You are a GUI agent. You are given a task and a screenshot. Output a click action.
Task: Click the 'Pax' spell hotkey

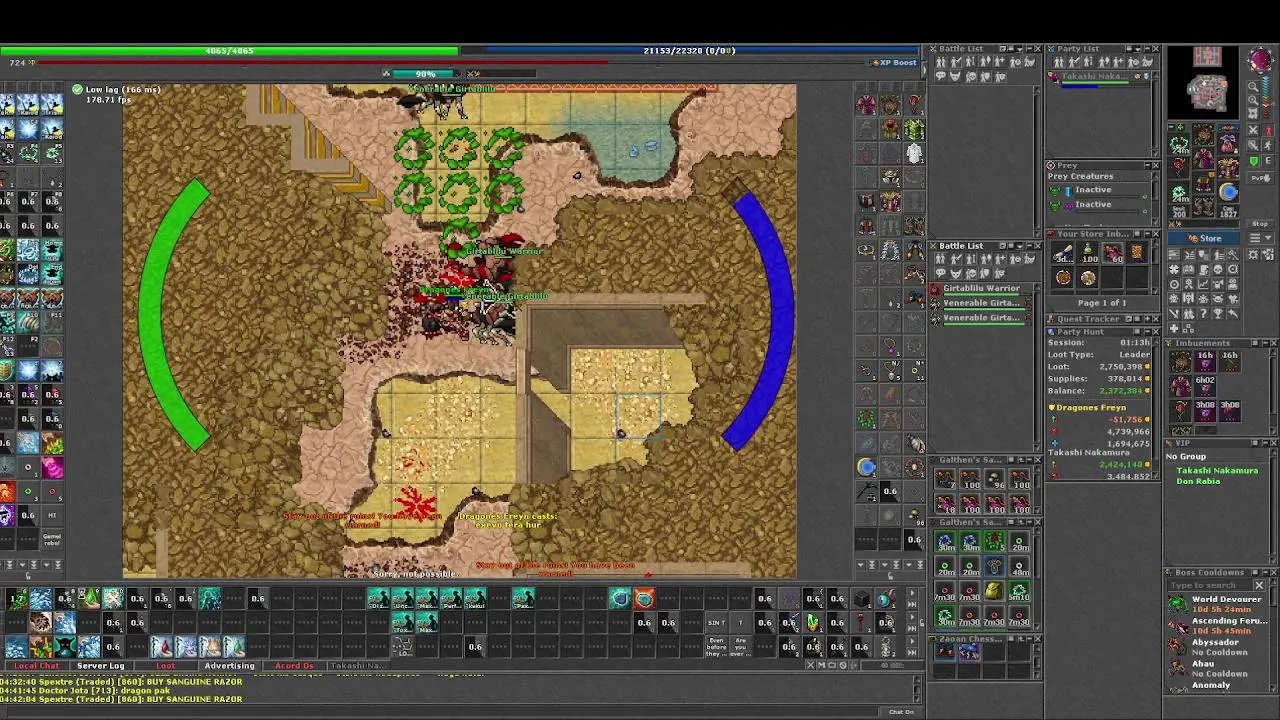[x=524, y=598]
